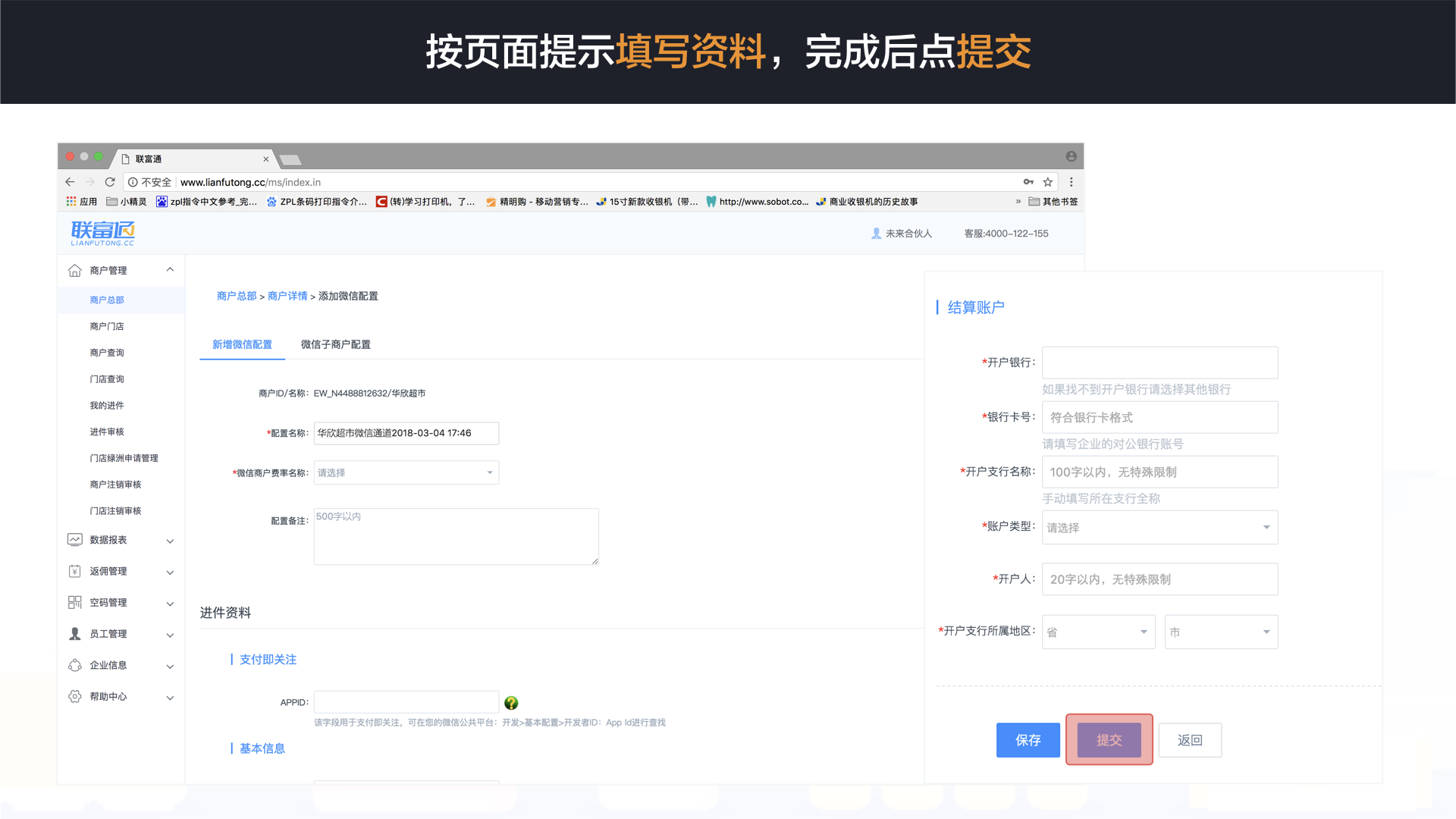Expand the 帮助中心 menu chevron
Viewport: 1456px width, 819px height.
pyautogui.click(x=170, y=698)
